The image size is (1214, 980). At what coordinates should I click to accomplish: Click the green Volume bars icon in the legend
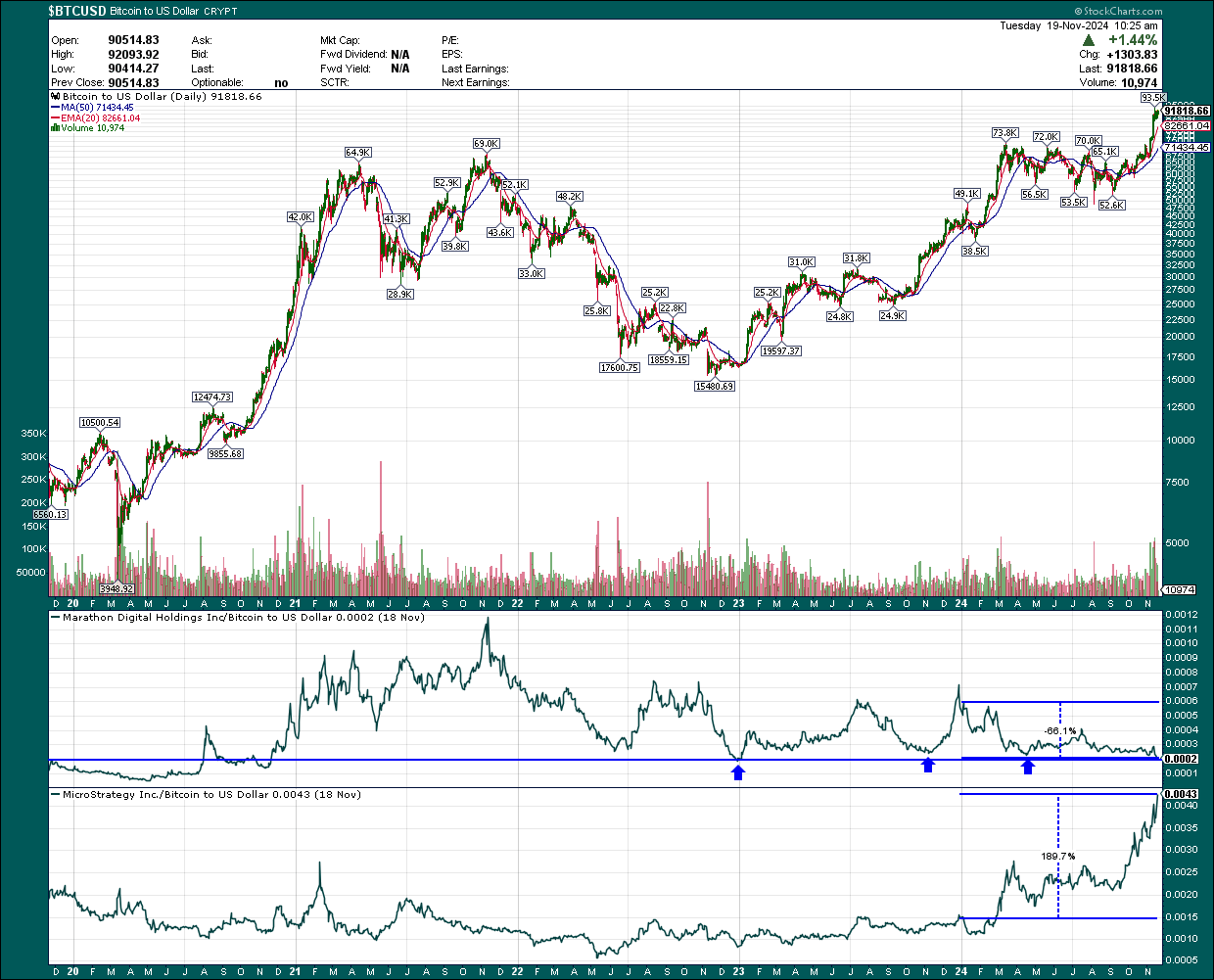(x=55, y=127)
